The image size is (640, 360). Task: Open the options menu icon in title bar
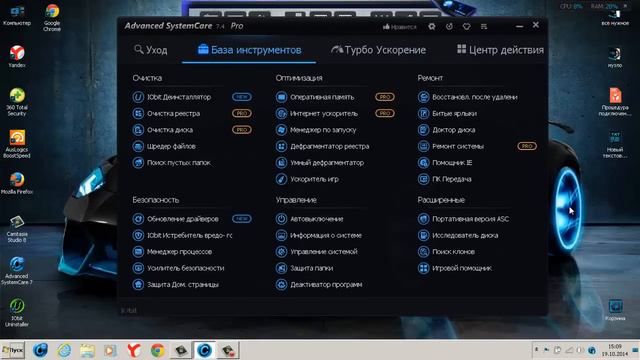[484, 26]
